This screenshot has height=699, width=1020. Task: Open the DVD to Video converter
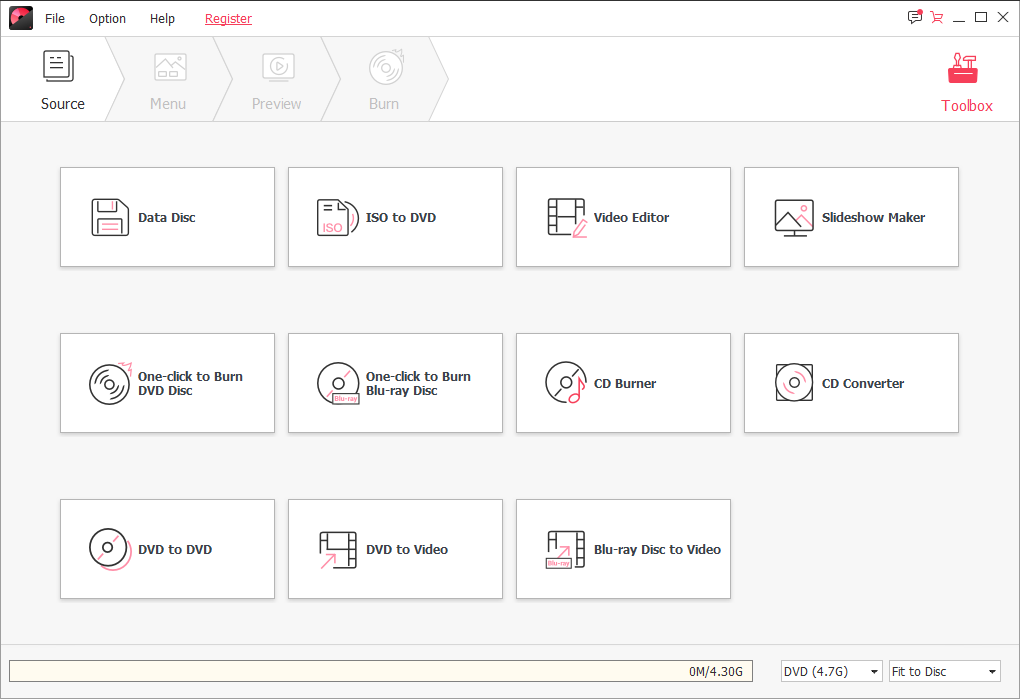point(395,549)
